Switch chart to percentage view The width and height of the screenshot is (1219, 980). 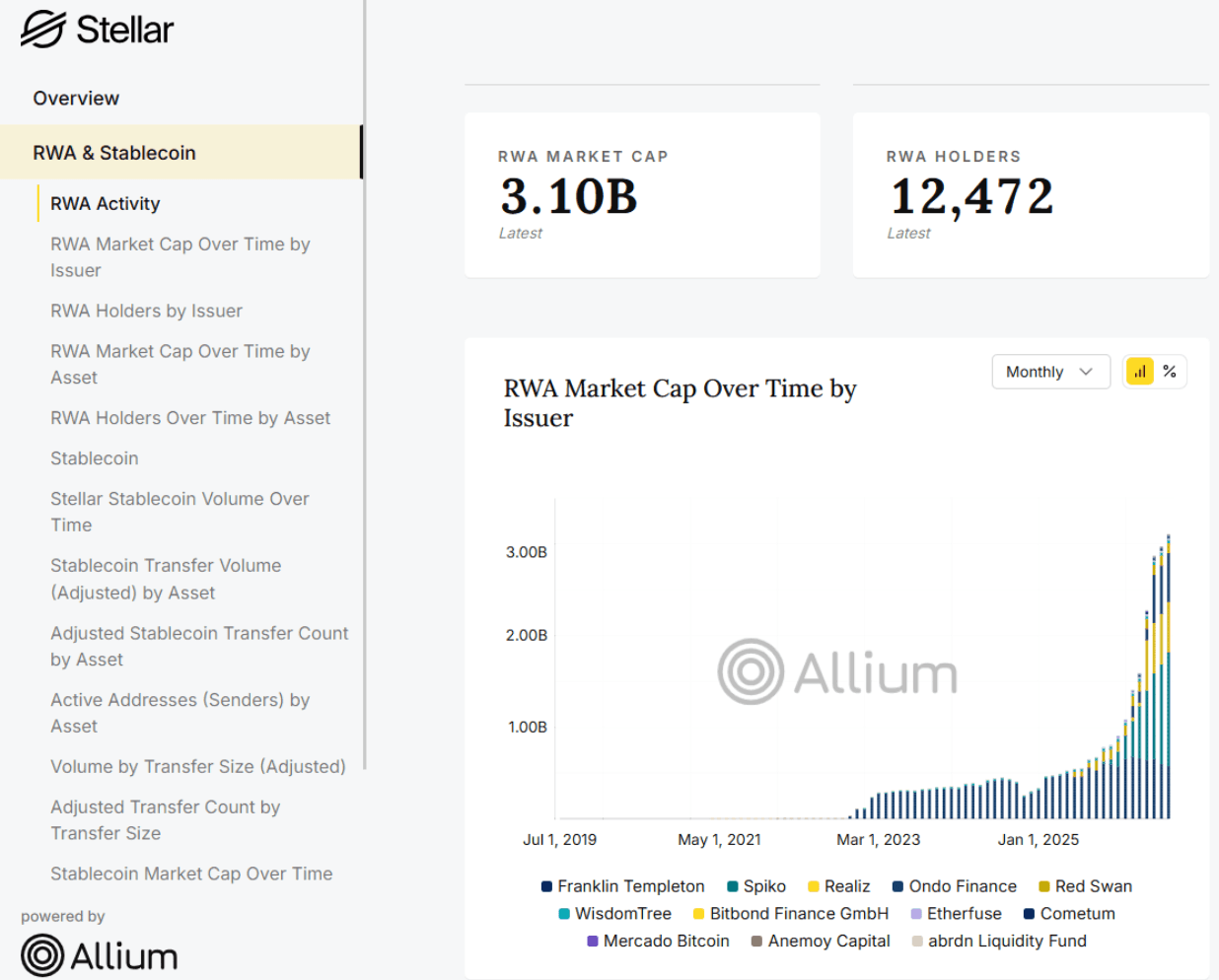1170,372
